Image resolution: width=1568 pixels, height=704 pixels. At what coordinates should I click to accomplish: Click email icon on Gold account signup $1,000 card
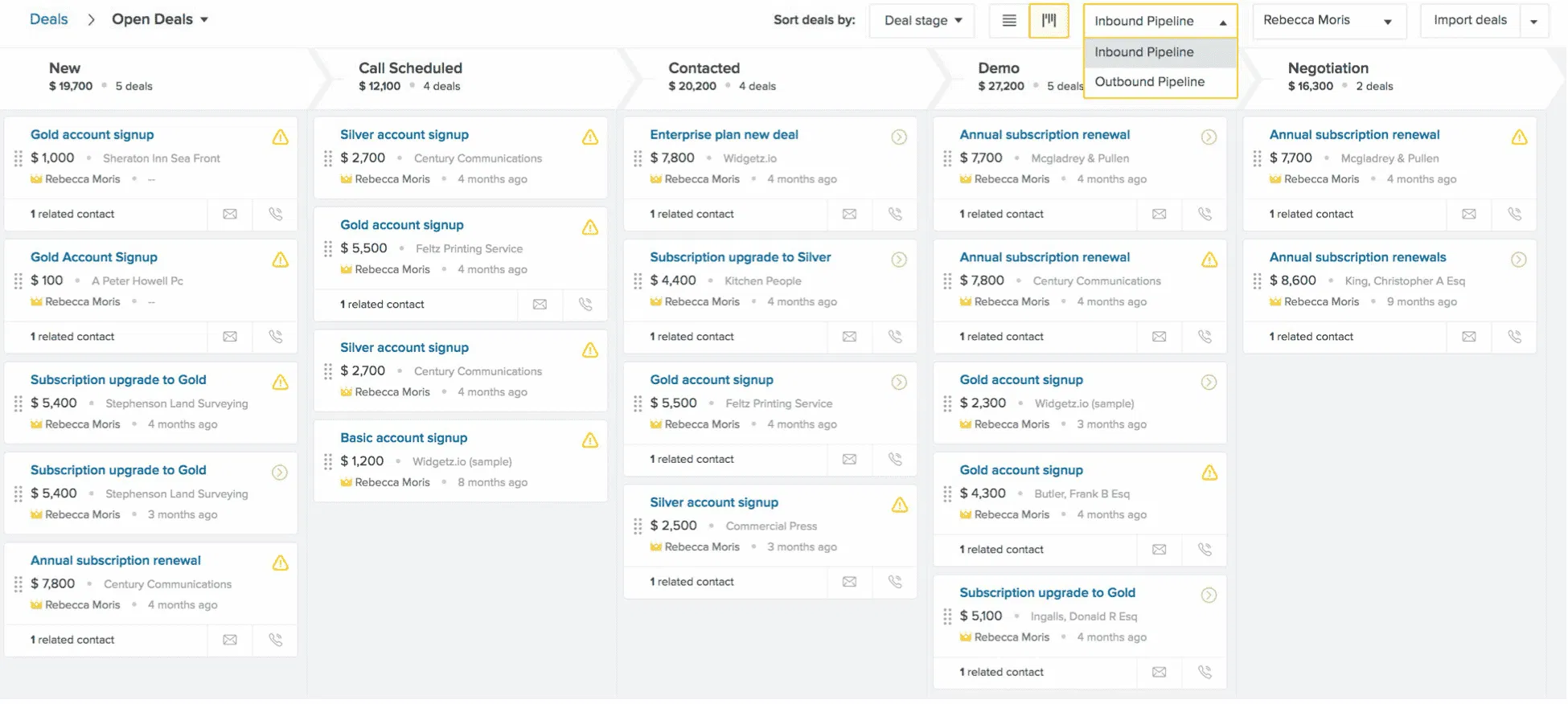230,215
